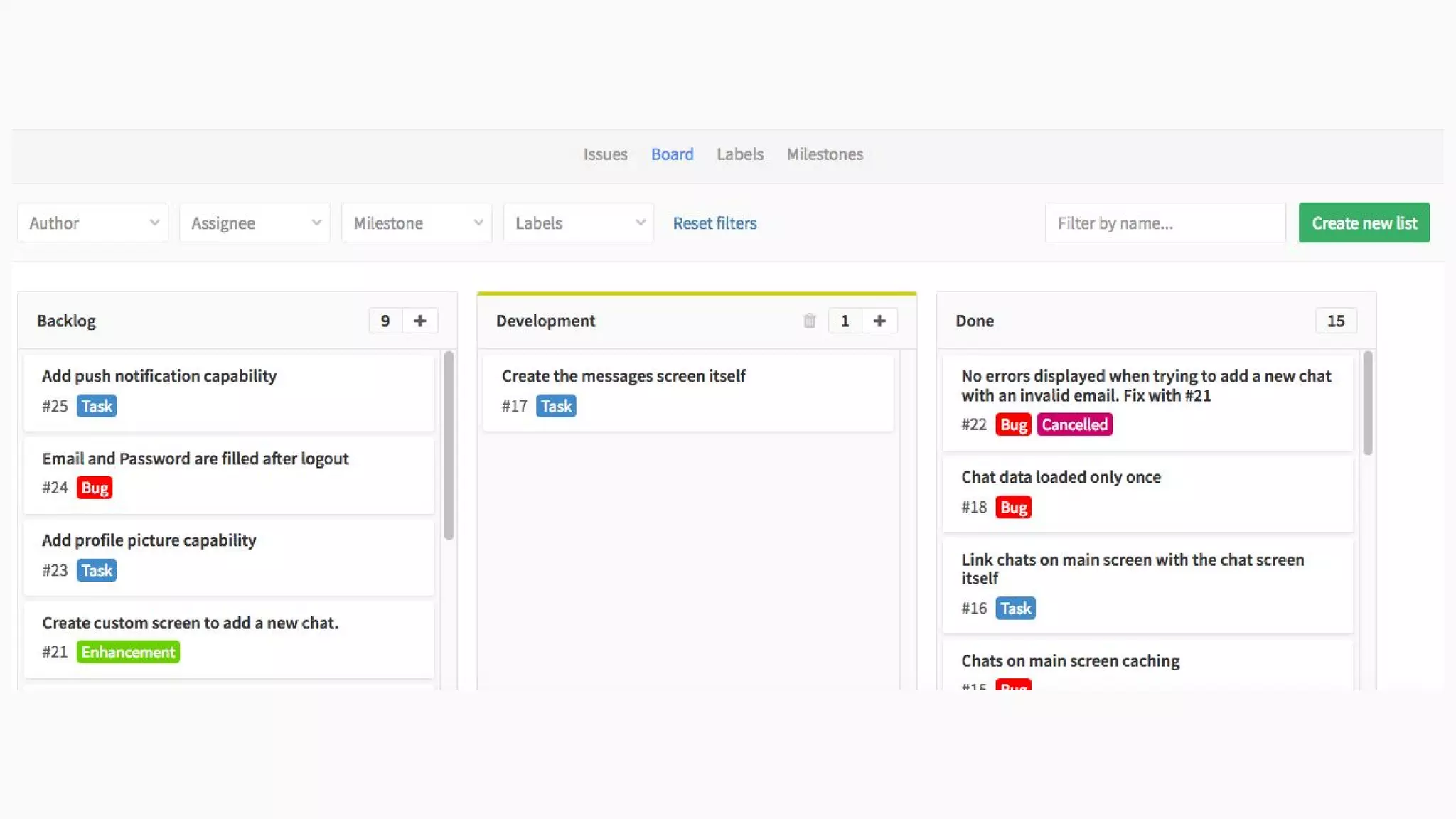Screen dimensions: 1456x819
Task: Open the Labels navigation tab
Action: tap(739, 154)
